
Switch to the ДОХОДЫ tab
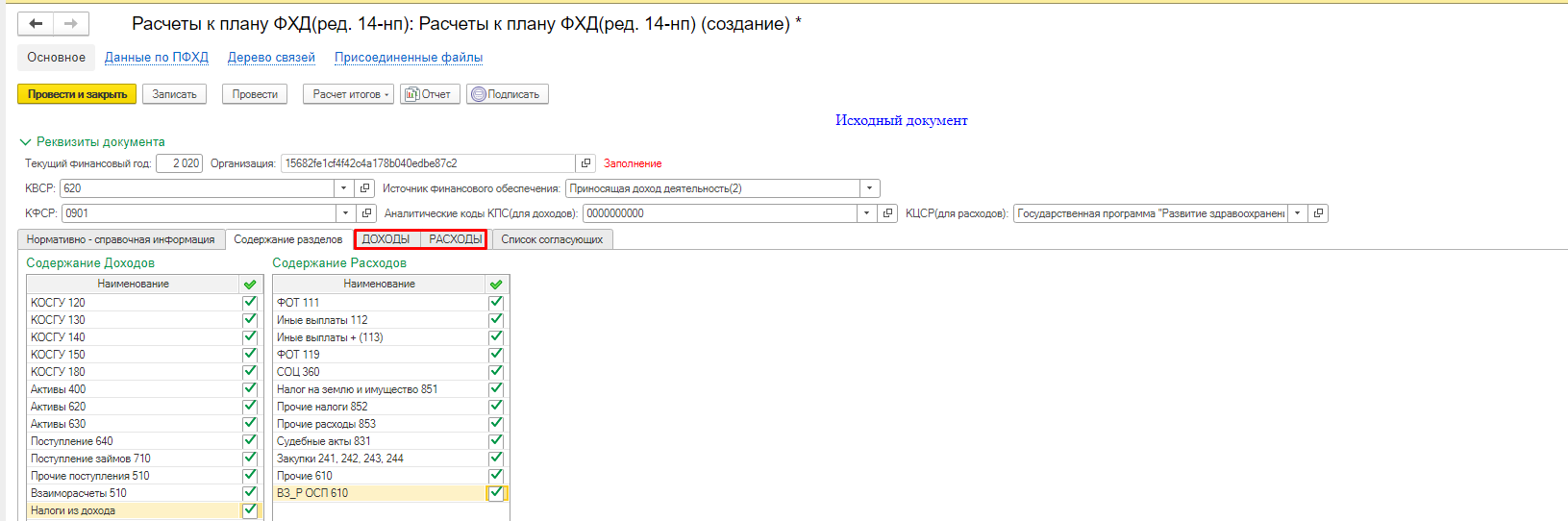(x=386, y=239)
